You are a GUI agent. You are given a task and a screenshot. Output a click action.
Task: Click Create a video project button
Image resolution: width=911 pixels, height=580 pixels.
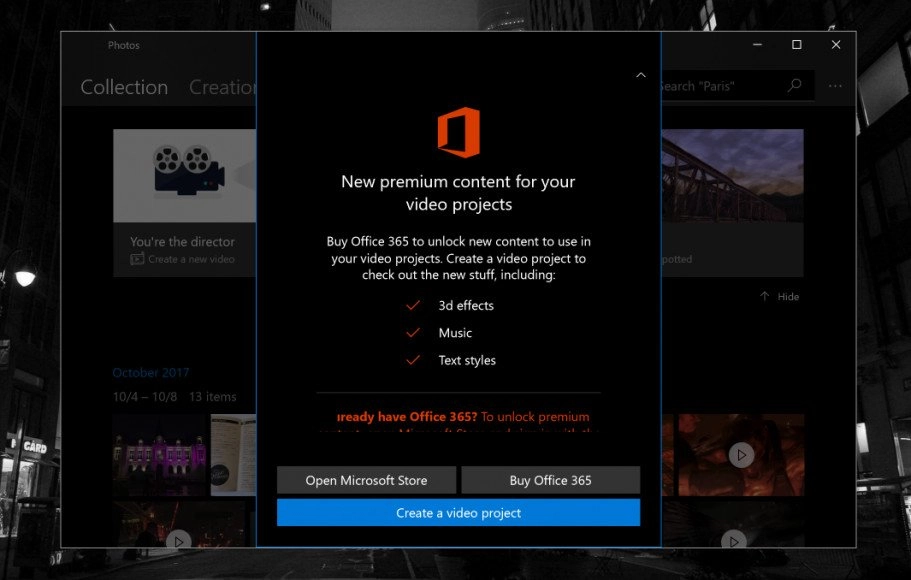pos(458,513)
